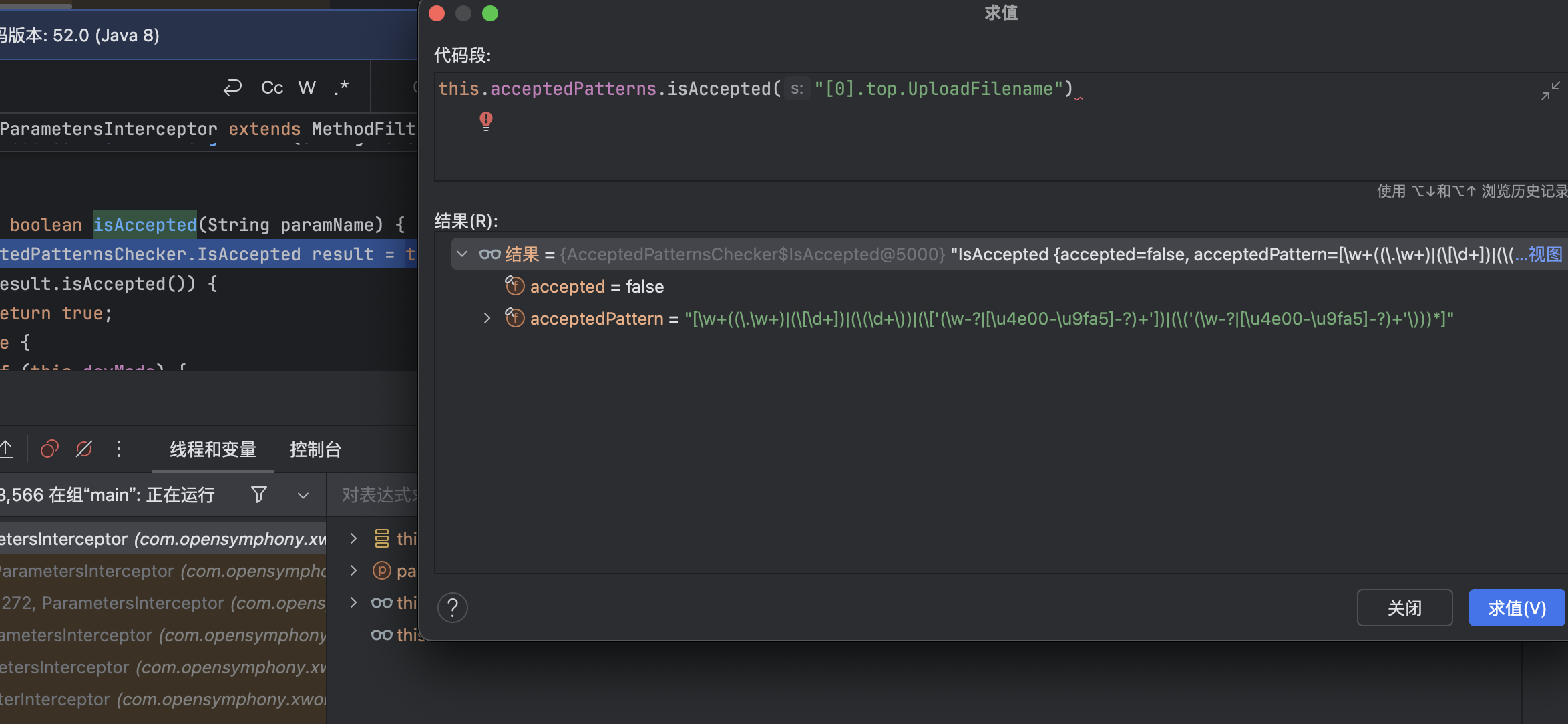The height and width of the screenshot is (724, 1568).
Task: Expand the 'pa' parameter variable node
Action: (x=354, y=570)
